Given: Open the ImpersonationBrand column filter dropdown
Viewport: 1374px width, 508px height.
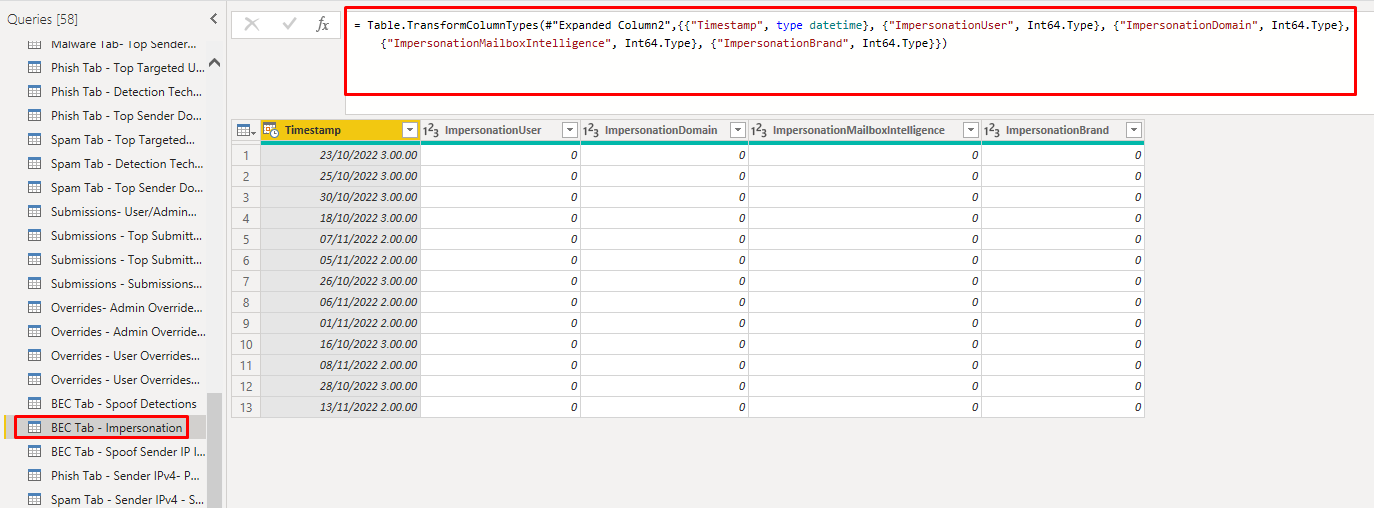Looking at the screenshot, I should [1133, 130].
